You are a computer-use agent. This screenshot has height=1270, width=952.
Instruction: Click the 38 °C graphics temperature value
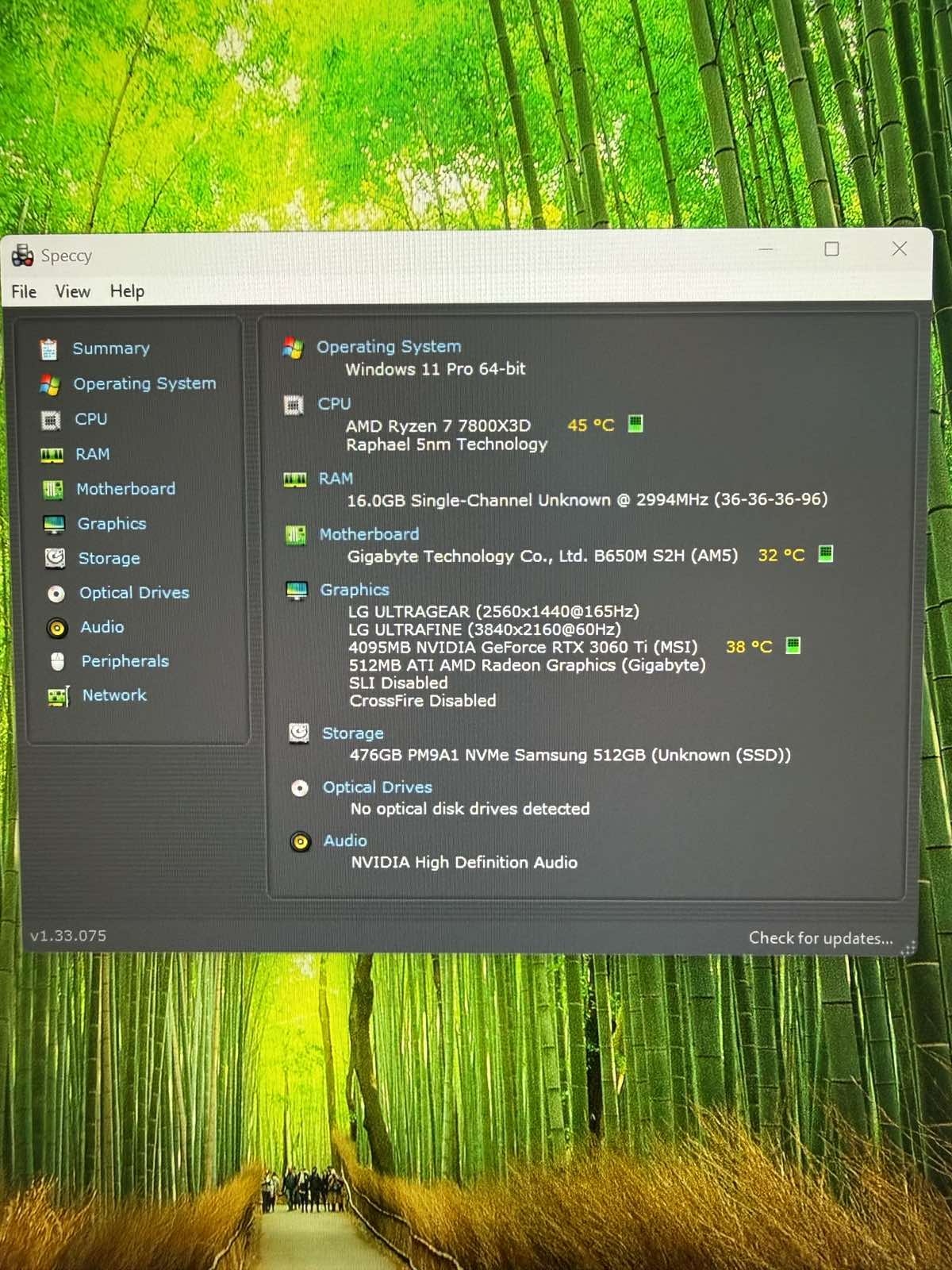tap(749, 647)
